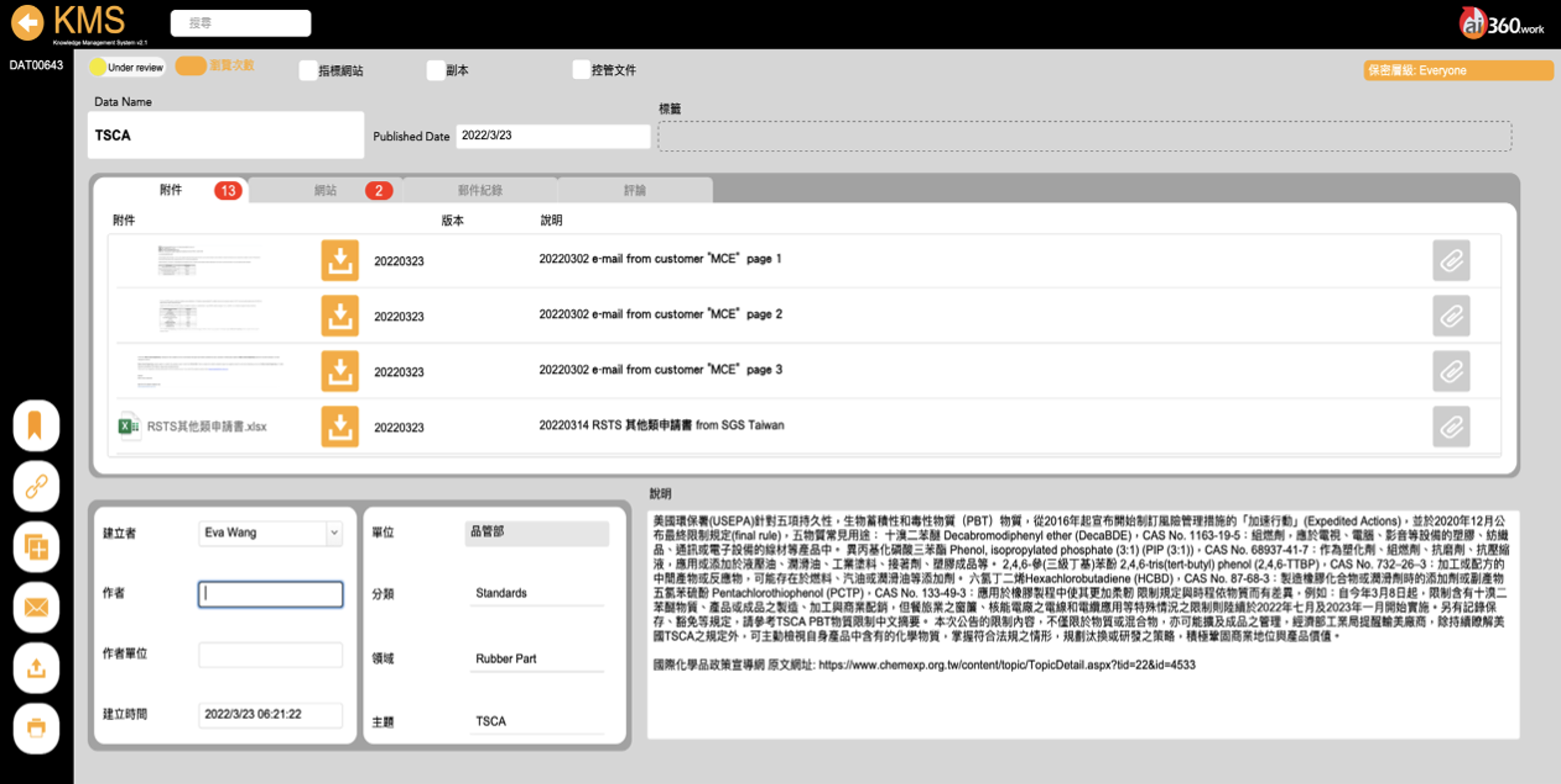
Task: Click the bookmark icon in left sidebar
Action: click(x=36, y=426)
